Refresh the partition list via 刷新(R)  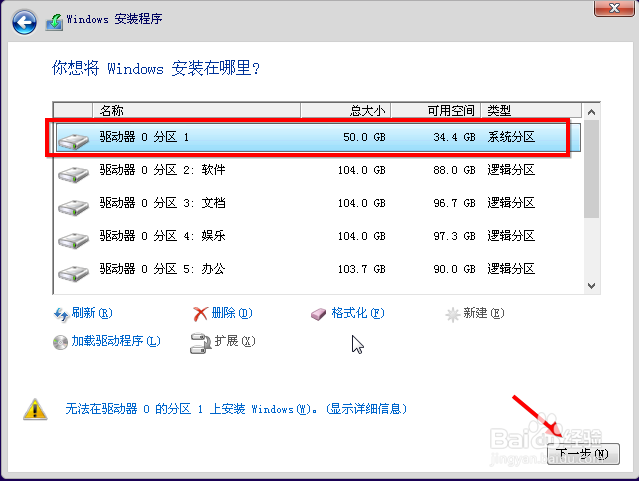(92, 313)
